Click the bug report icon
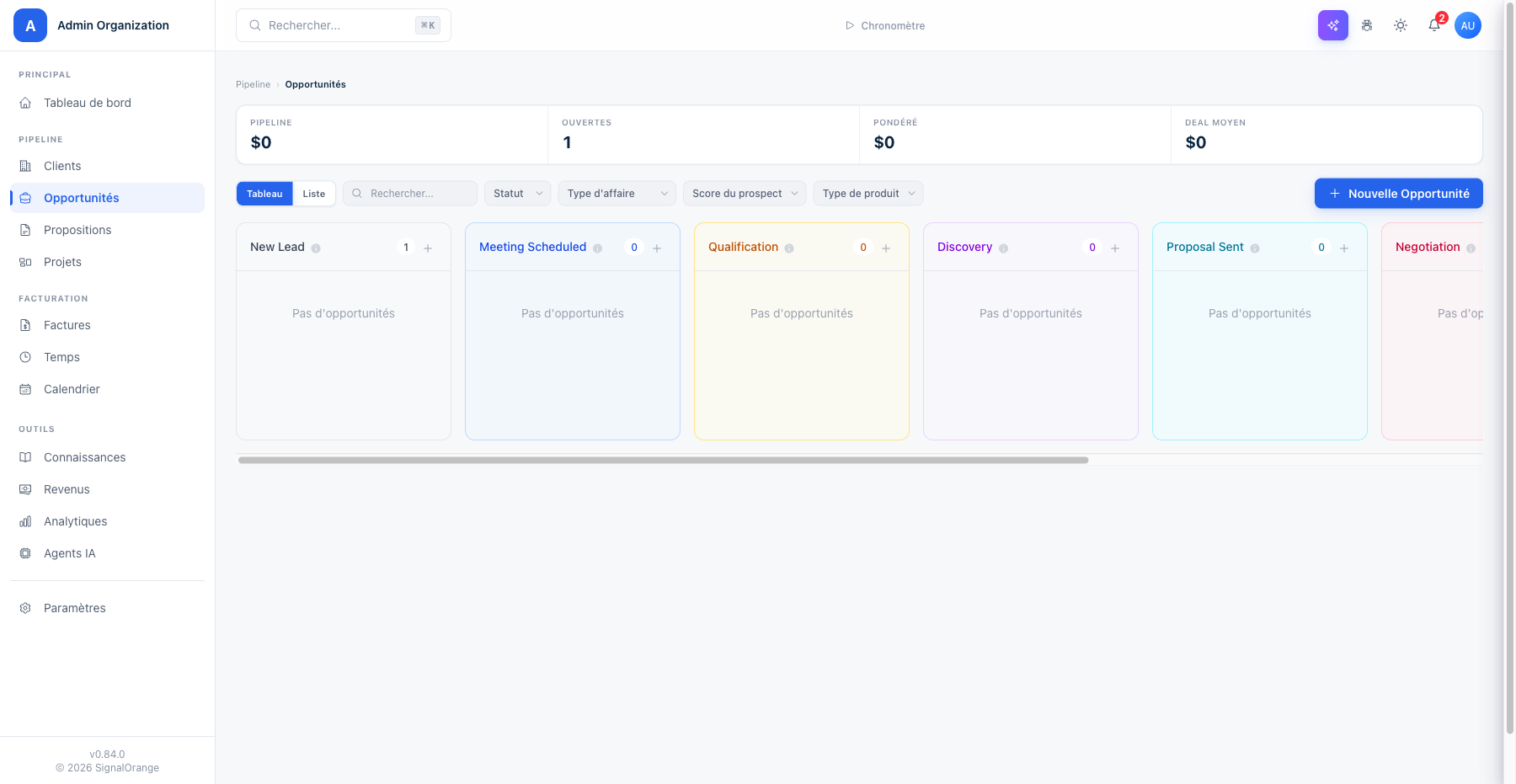Screen dimensions: 1516x784 pyautogui.click(x=1367, y=25)
